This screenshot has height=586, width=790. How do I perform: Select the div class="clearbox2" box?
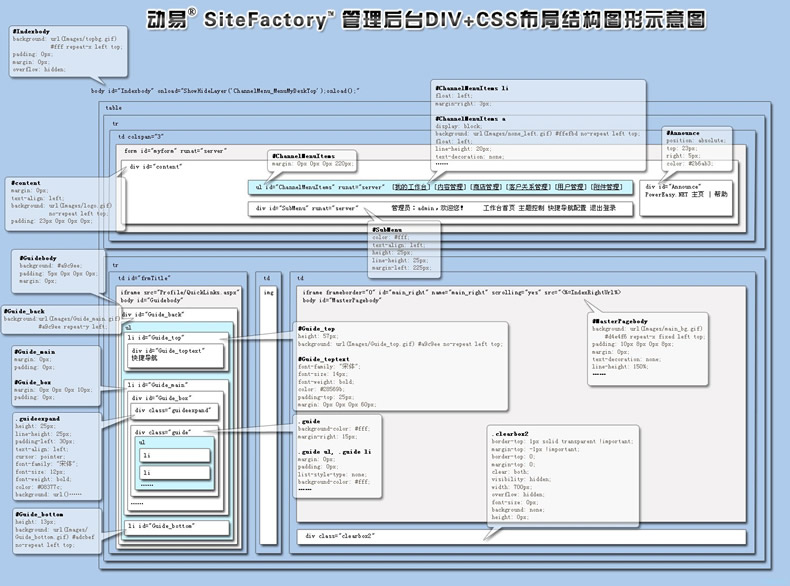[521, 537]
